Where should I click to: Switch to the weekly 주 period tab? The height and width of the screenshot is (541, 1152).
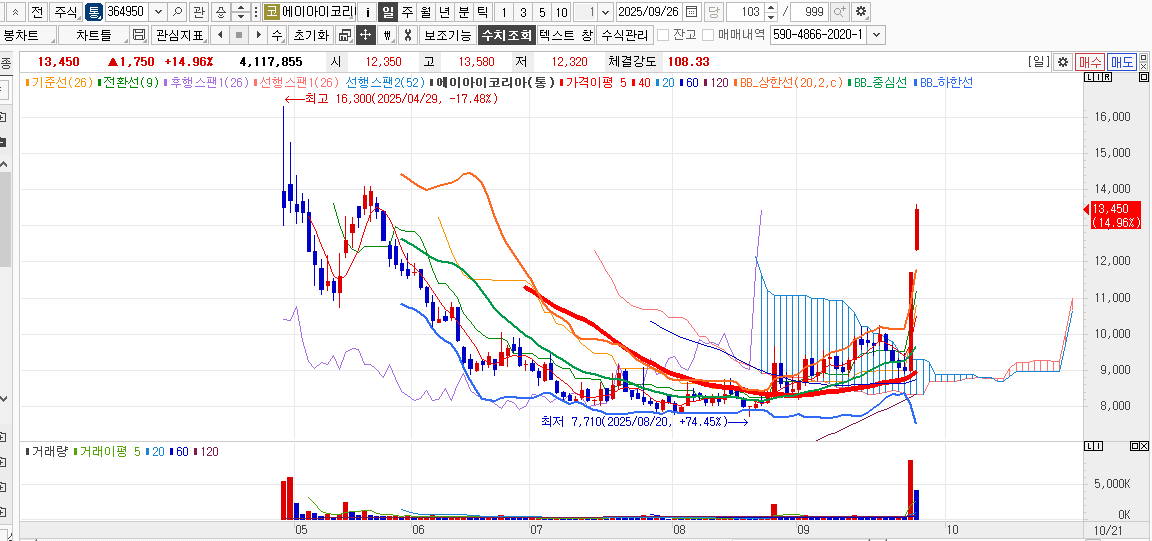407,12
